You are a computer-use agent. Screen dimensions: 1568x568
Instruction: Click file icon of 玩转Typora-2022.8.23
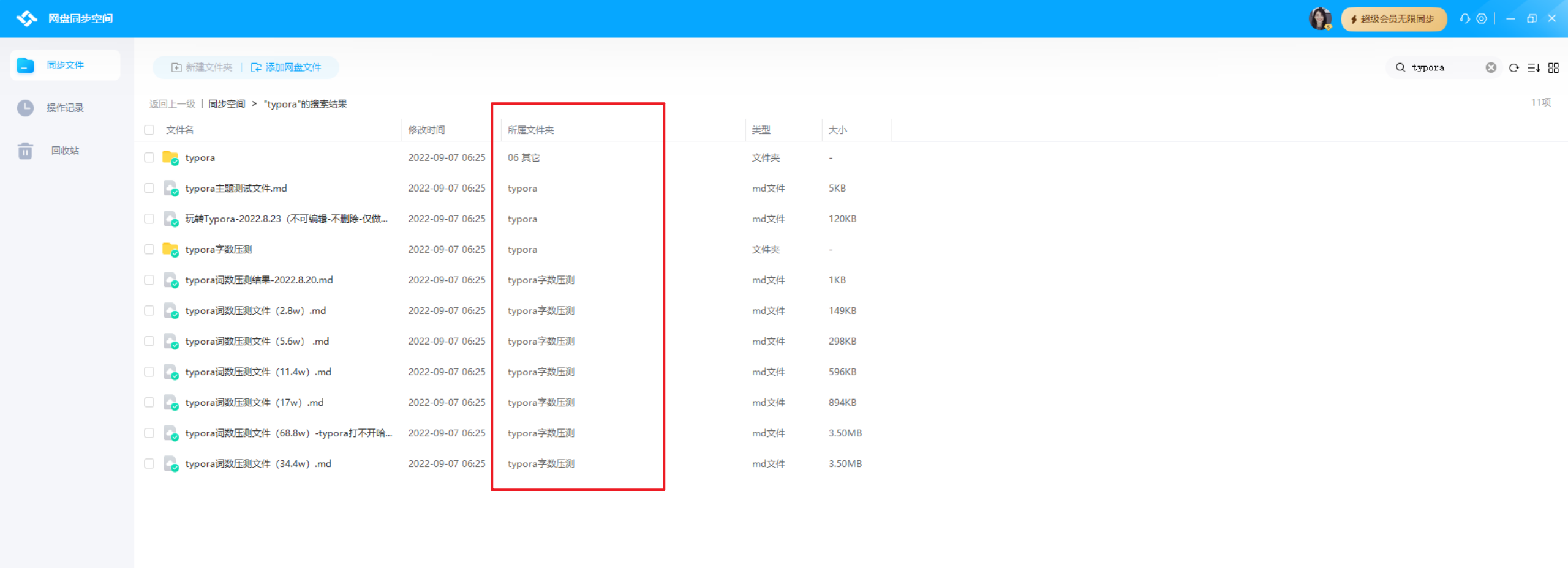170,219
